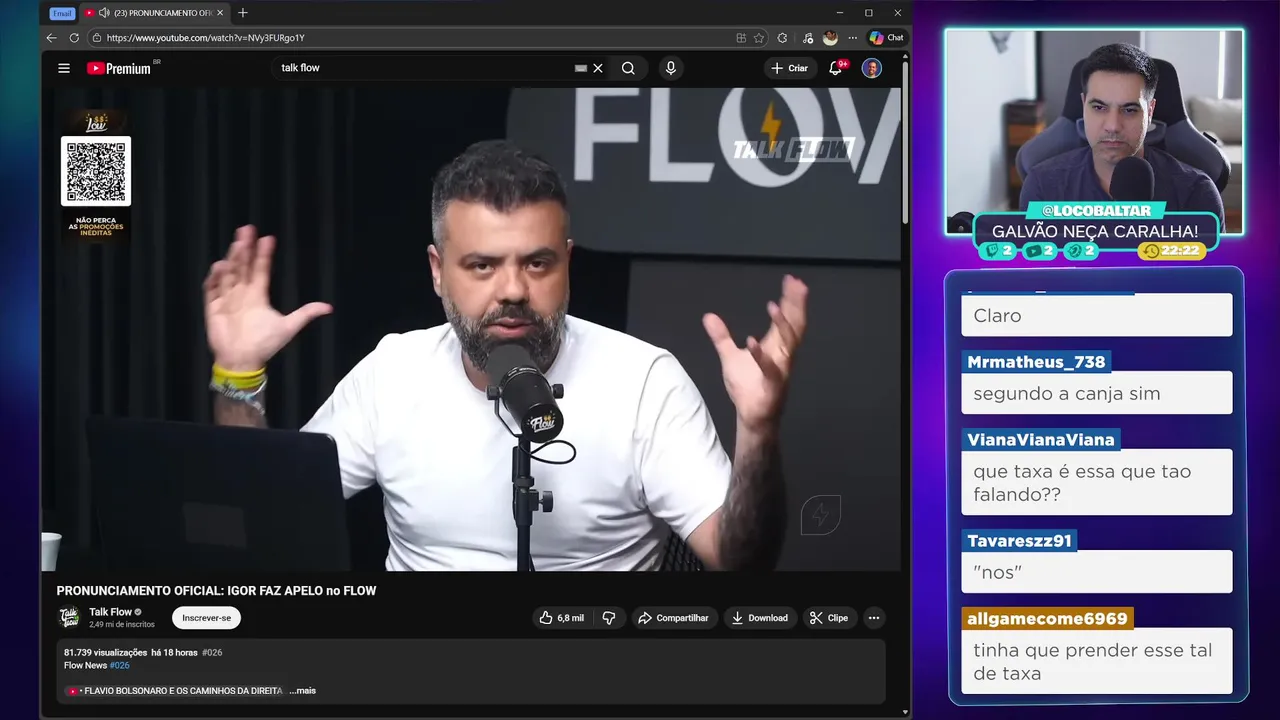1280x720 pixels.
Task: Open the on-screen keyboard in the search box
Action: click(x=581, y=68)
